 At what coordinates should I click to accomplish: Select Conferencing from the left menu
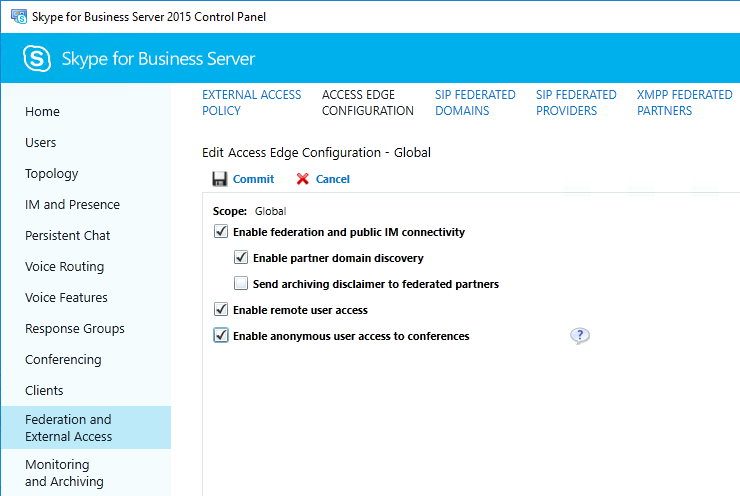point(63,360)
